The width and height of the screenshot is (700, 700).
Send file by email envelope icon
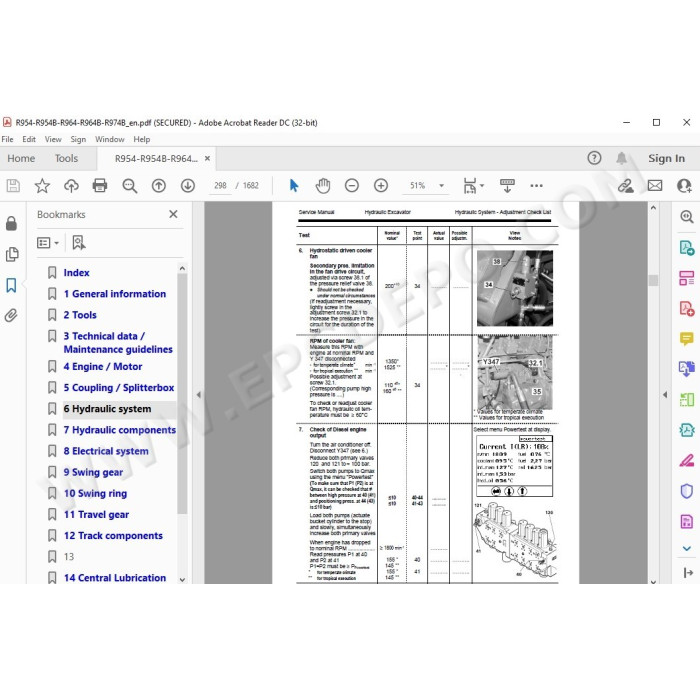click(x=654, y=185)
